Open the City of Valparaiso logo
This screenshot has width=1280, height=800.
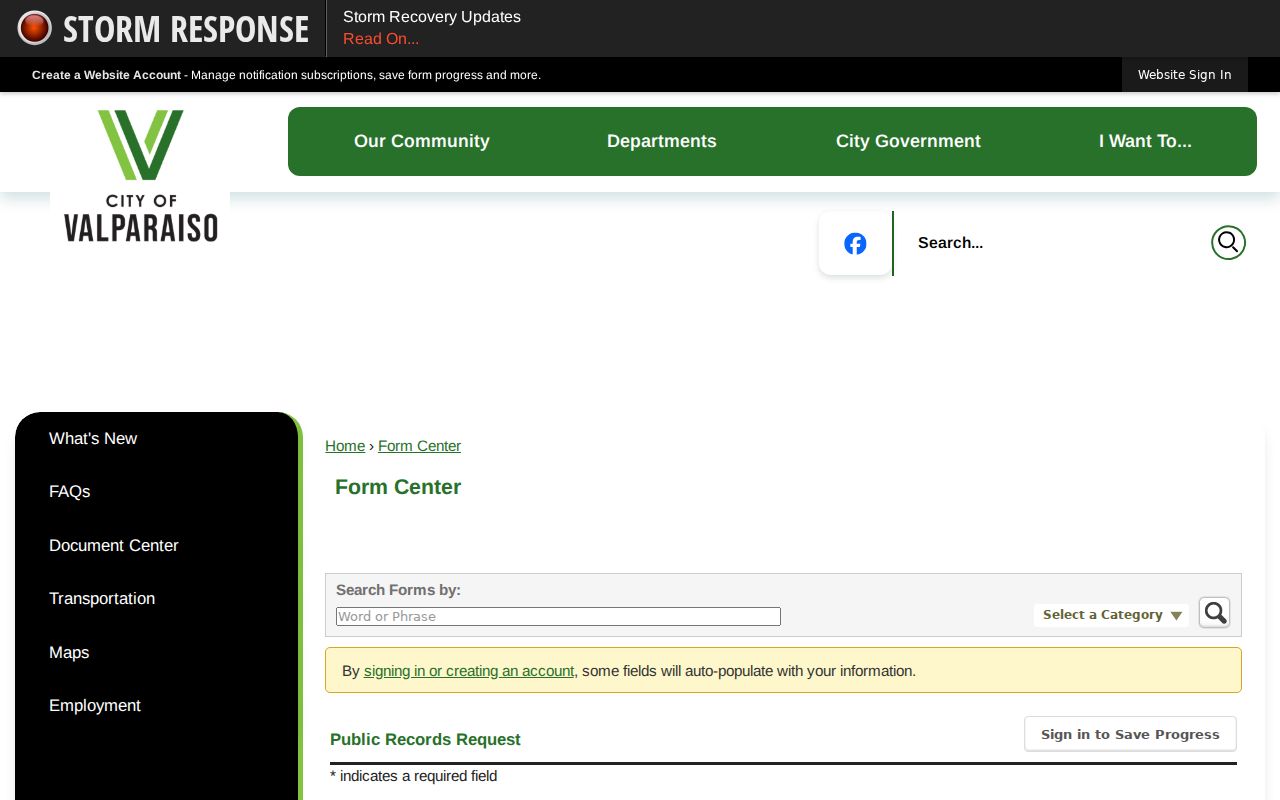click(x=140, y=176)
